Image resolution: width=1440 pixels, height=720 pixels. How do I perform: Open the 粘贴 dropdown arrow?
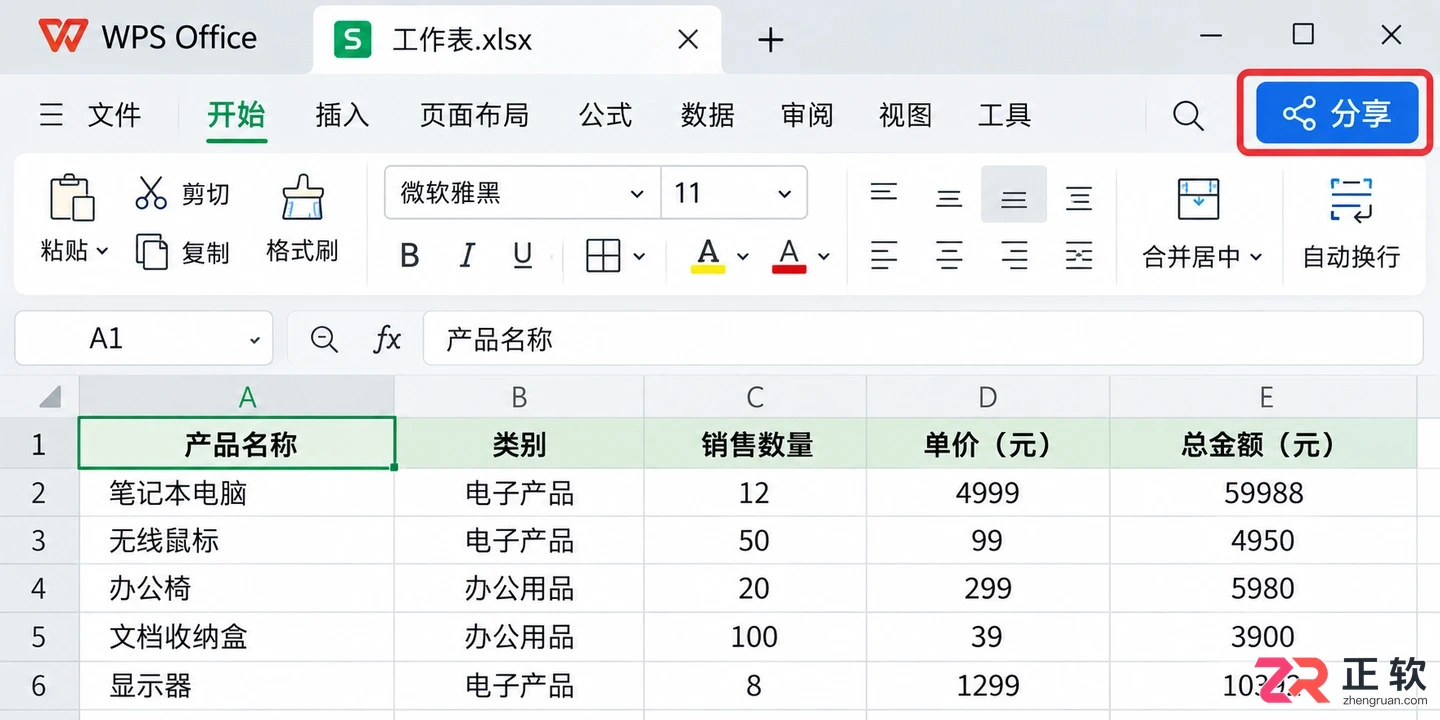click(102, 251)
